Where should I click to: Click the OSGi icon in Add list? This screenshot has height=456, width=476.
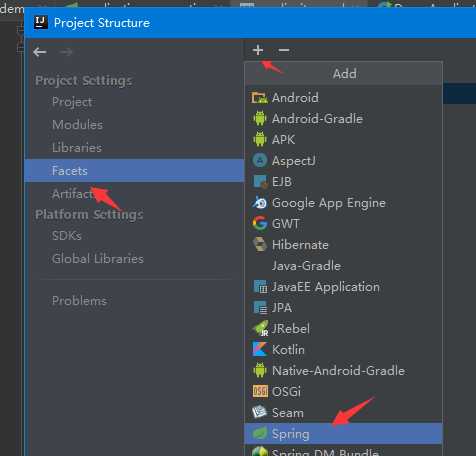click(x=260, y=391)
